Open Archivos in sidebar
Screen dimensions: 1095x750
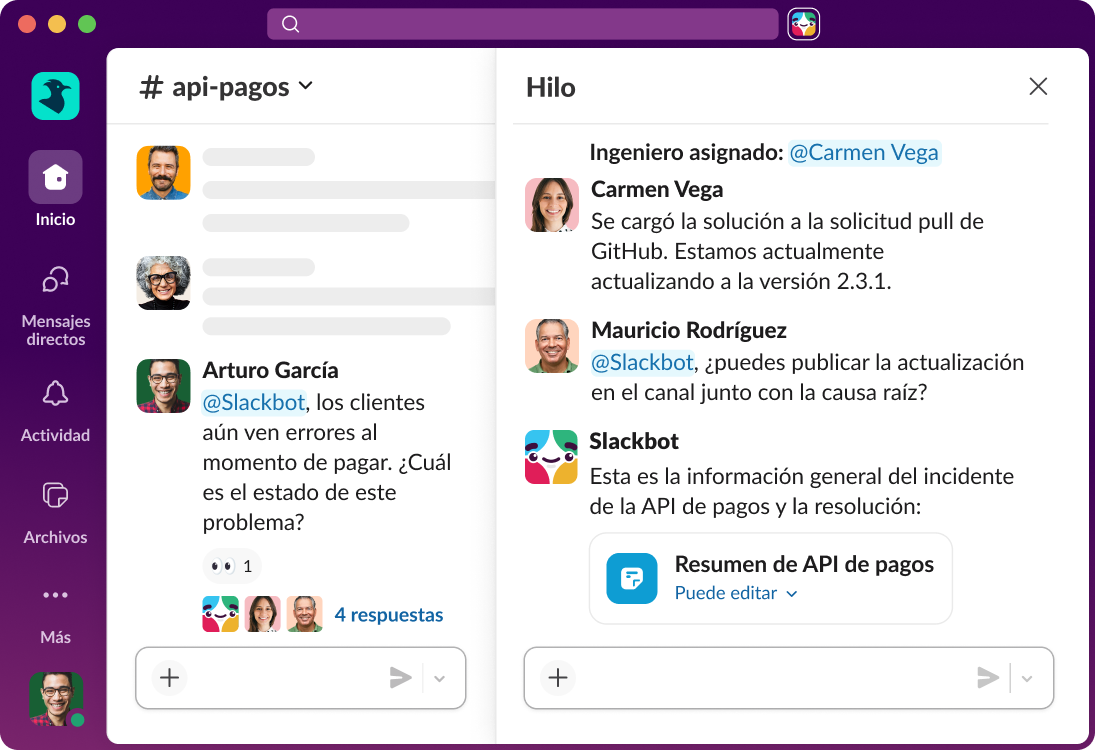tap(55, 513)
